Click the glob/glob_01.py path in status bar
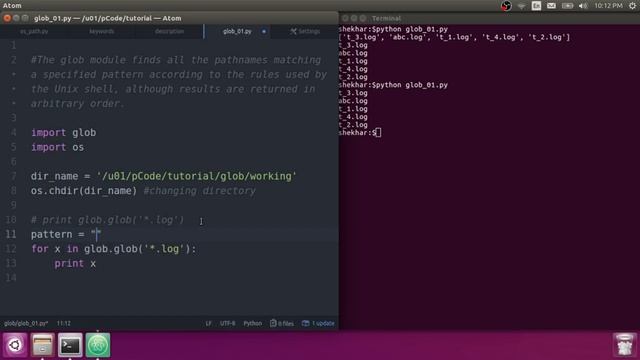This screenshot has width=640, height=360. point(26,323)
